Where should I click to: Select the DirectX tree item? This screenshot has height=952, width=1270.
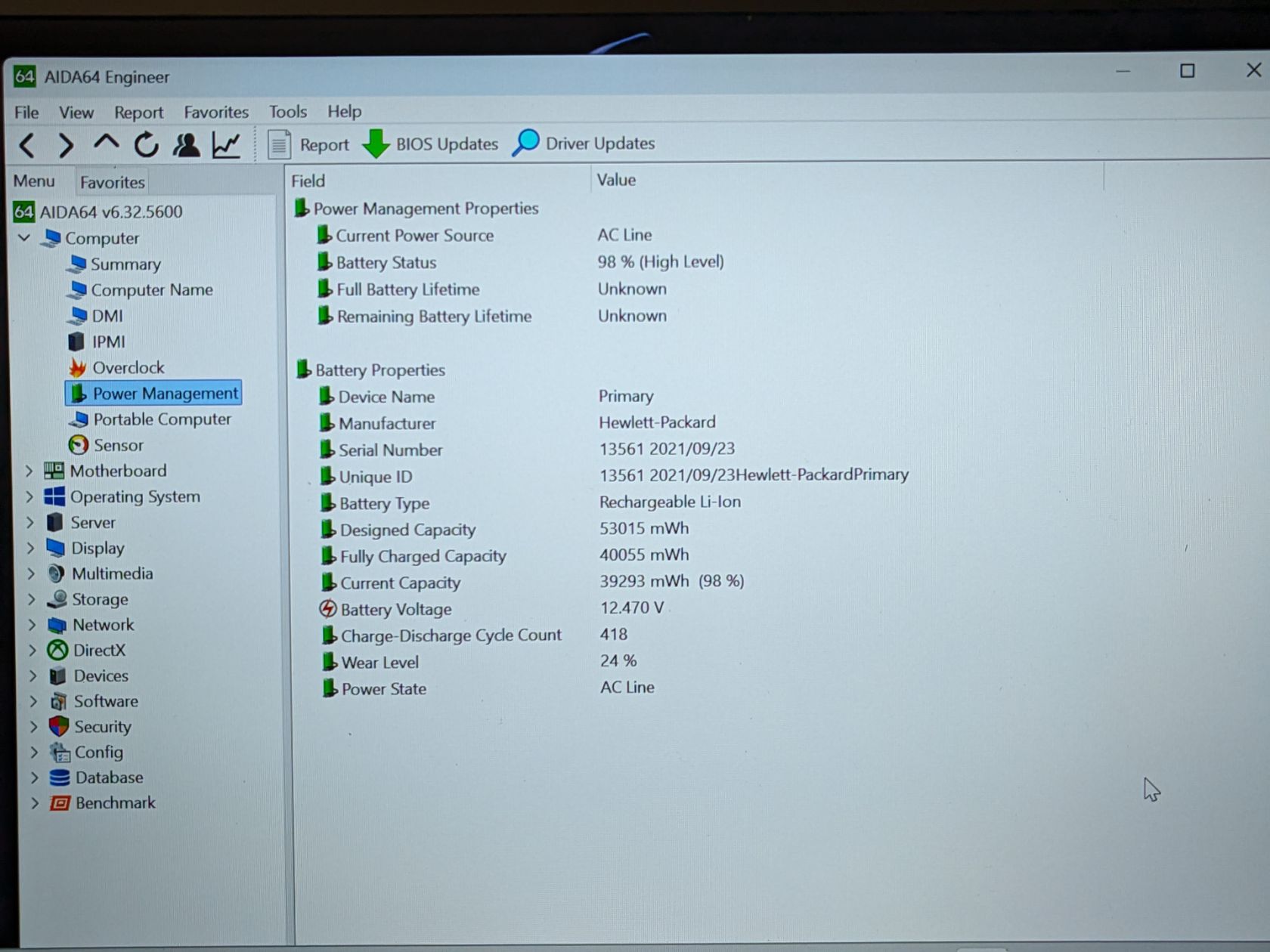click(86, 651)
